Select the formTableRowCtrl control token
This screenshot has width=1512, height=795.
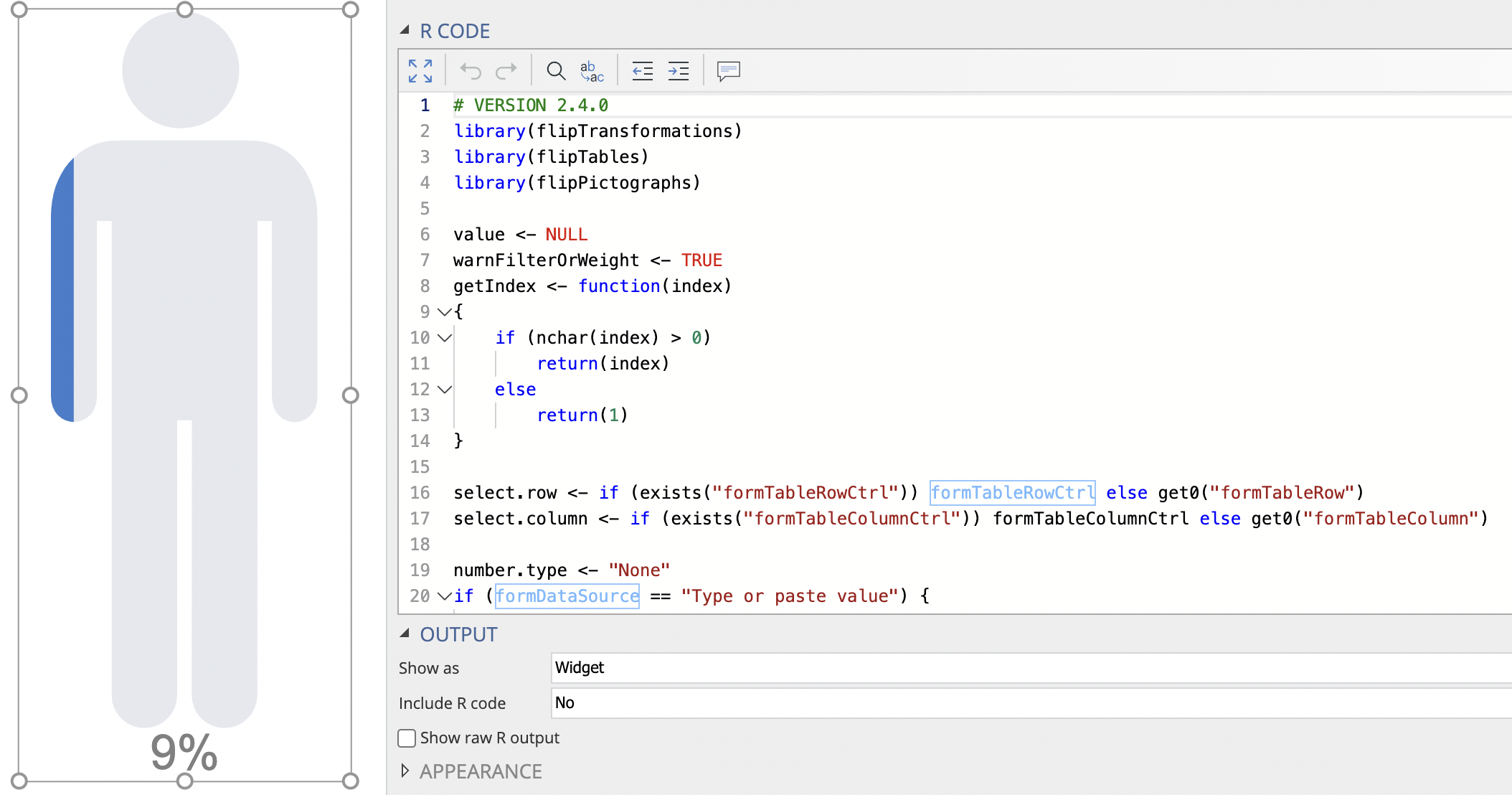point(1012,492)
